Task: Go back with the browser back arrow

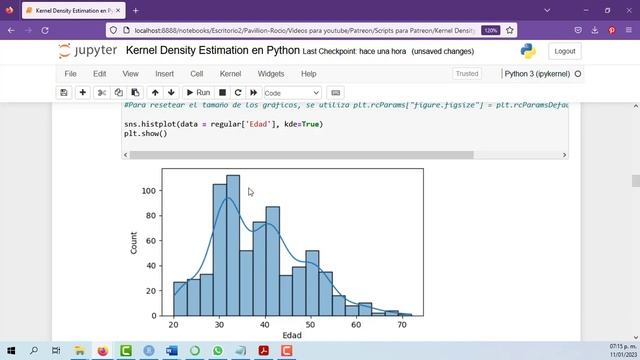Action: (11, 30)
